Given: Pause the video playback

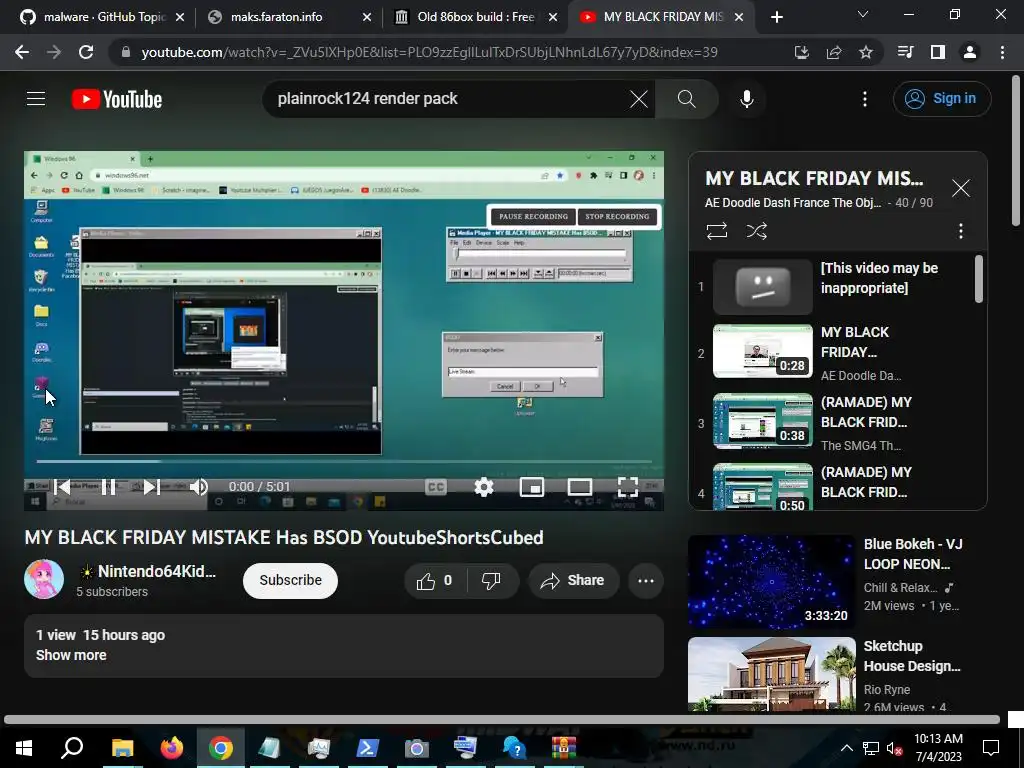Looking at the screenshot, I should [x=108, y=487].
